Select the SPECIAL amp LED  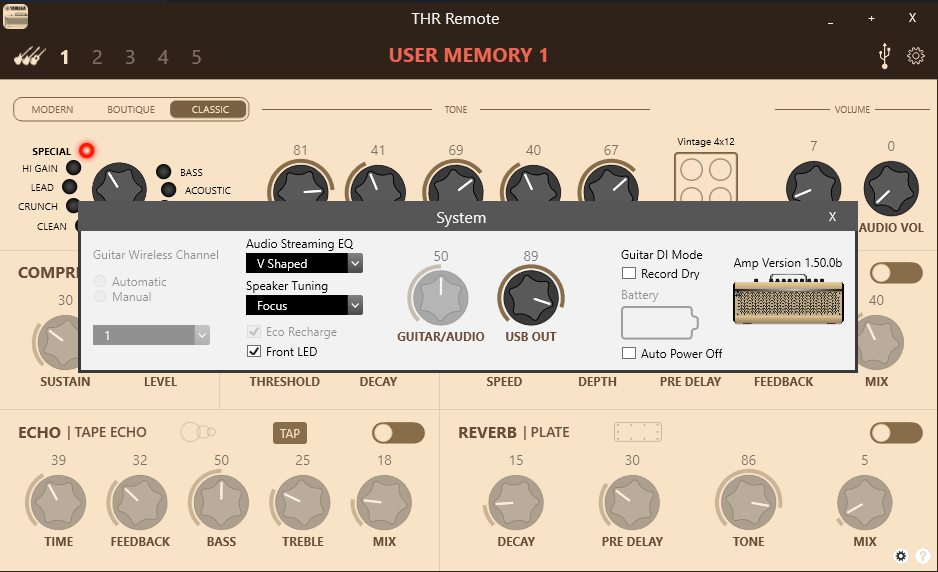coord(87,150)
